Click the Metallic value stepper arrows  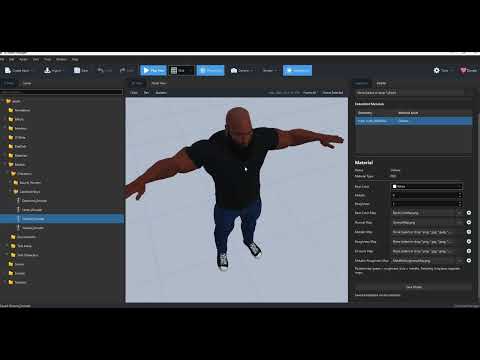tap(460, 195)
